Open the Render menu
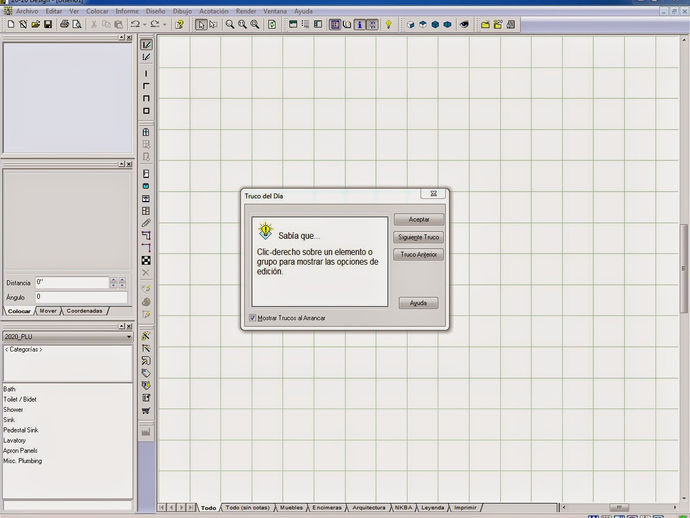Viewport: 690px width, 518px height. (x=246, y=11)
